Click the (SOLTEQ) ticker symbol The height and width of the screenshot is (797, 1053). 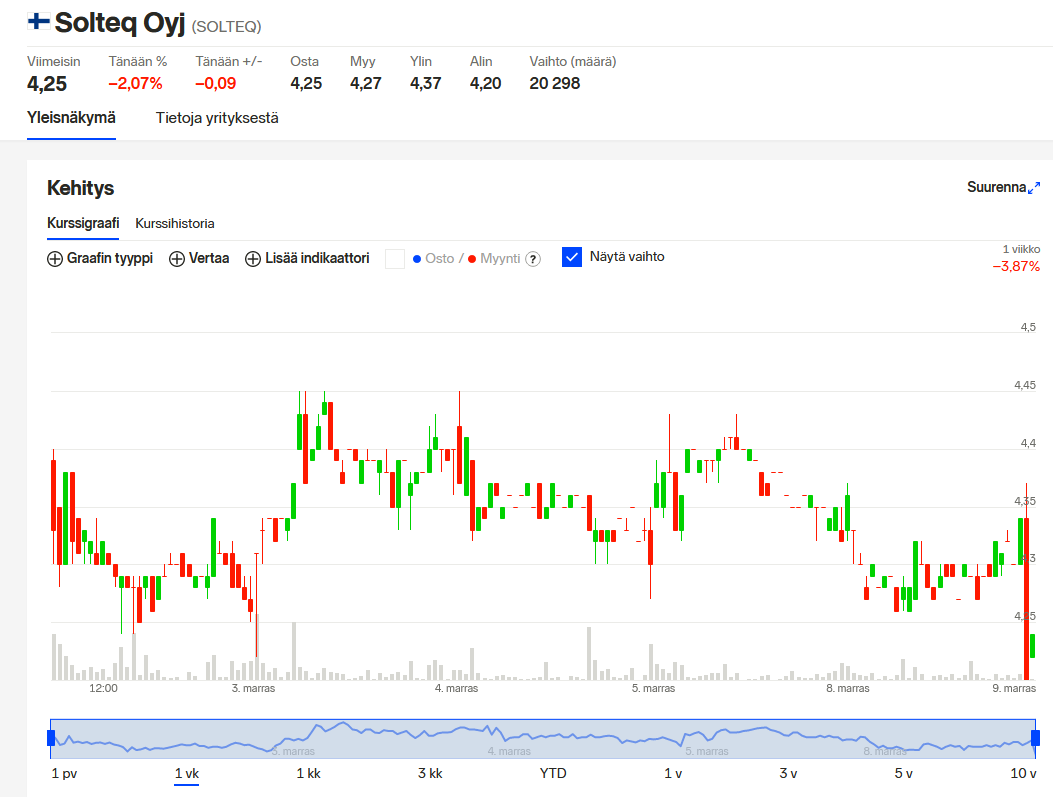226,27
